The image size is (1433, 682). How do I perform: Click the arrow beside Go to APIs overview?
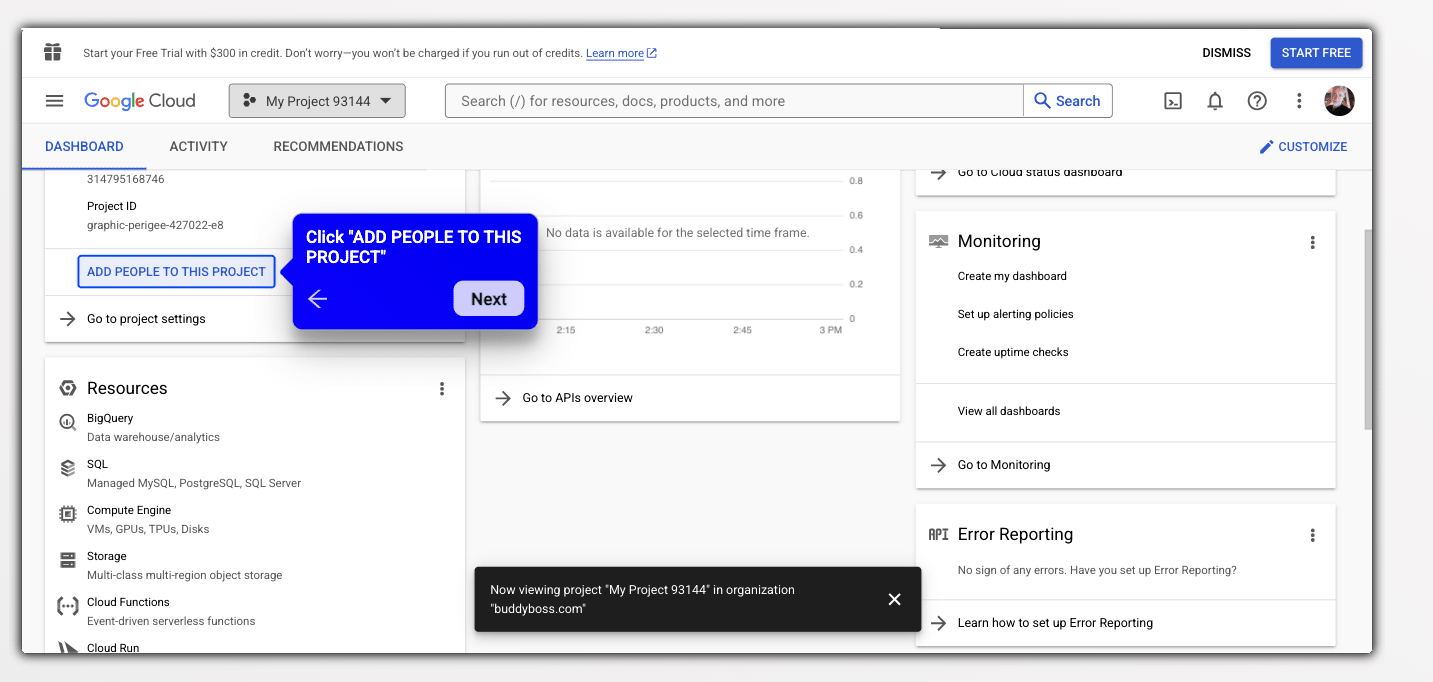(x=503, y=398)
